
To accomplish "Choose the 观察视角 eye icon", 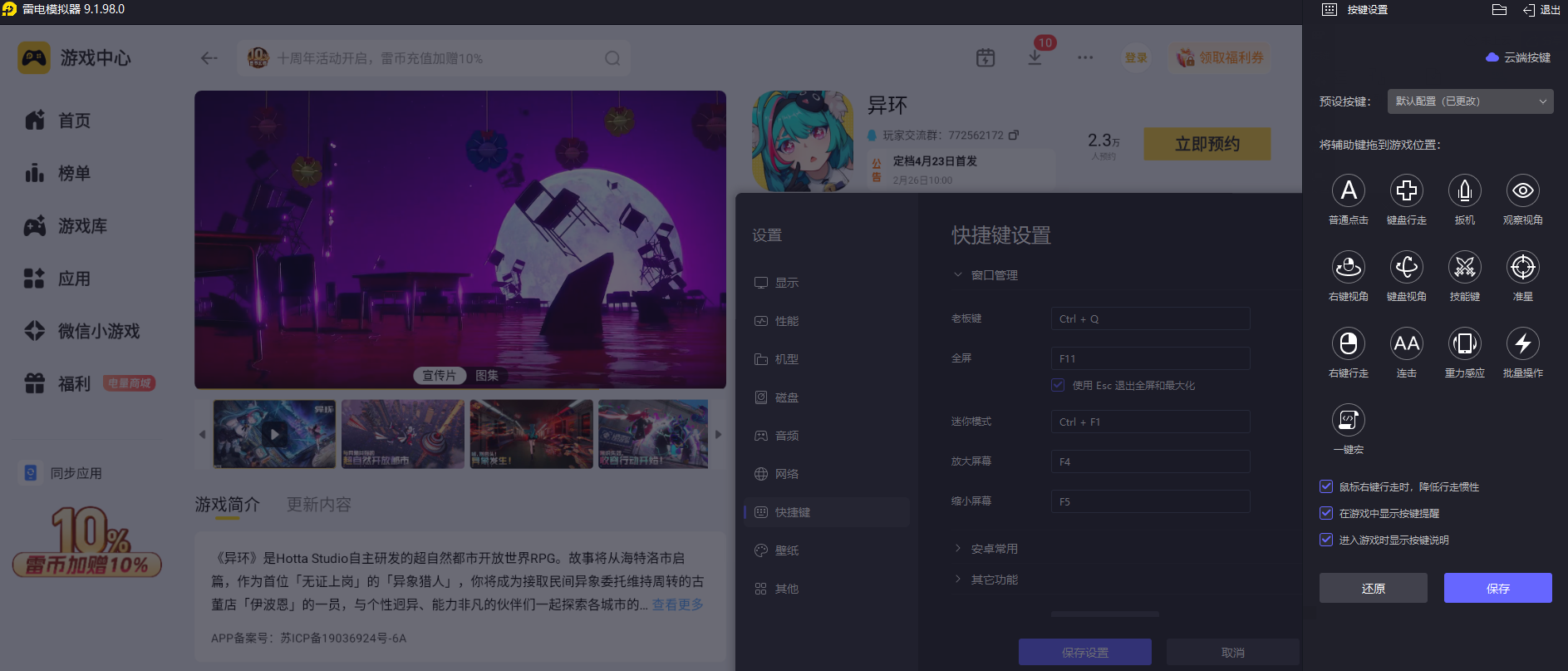I will pos(1523,191).
